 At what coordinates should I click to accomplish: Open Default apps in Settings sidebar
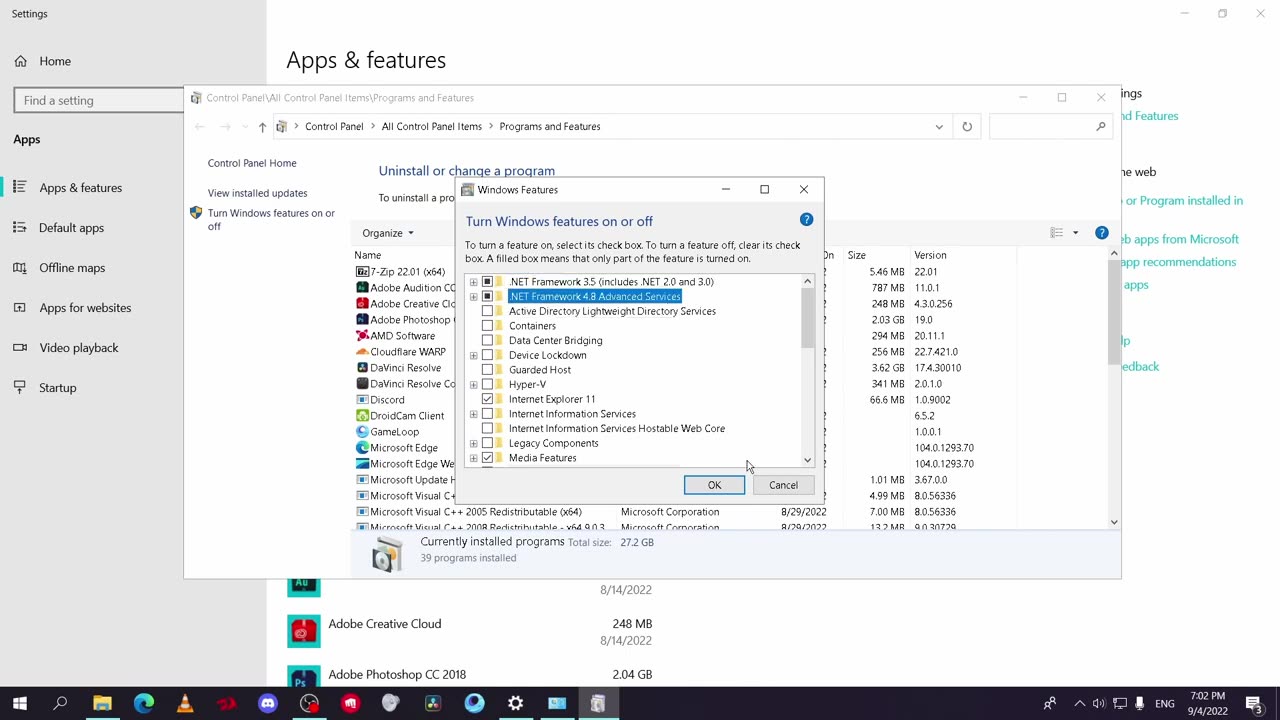tap(71, 228)
